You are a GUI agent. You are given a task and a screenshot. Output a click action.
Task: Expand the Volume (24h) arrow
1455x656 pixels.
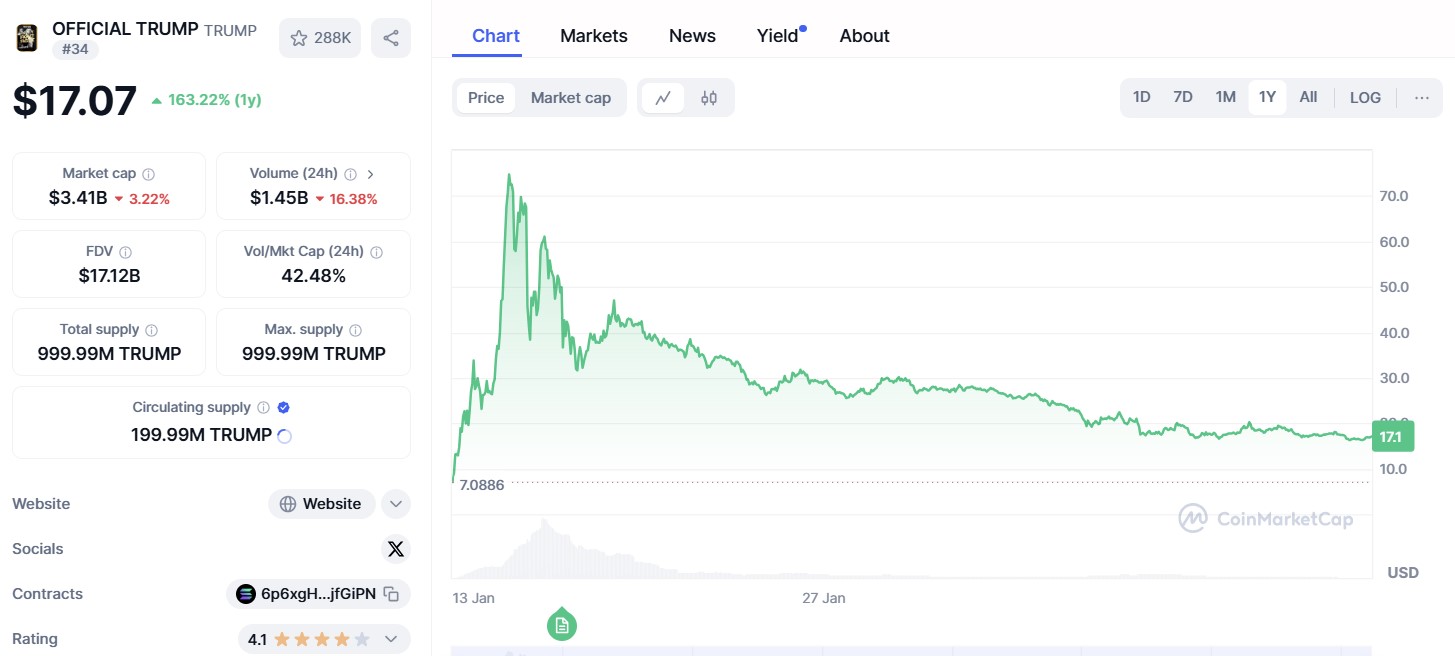tap(371, 174)
